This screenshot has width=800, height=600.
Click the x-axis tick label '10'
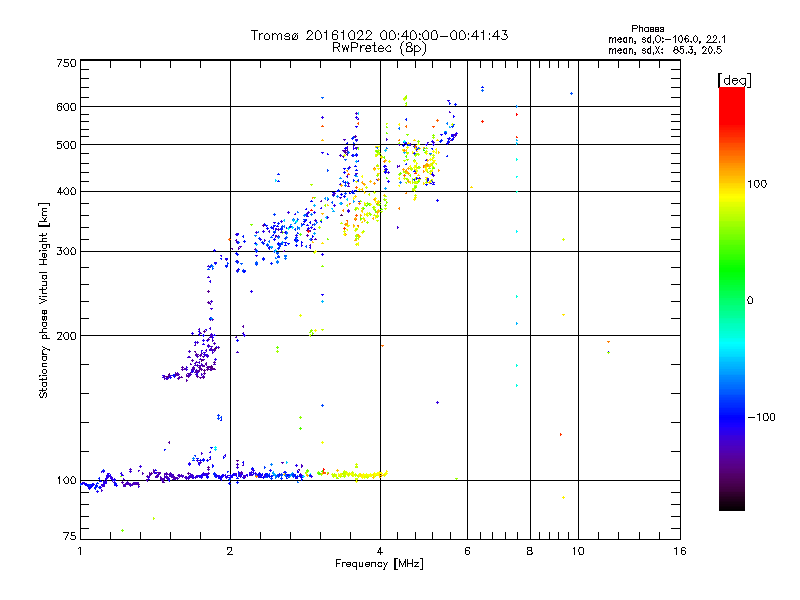coord(578,551)
